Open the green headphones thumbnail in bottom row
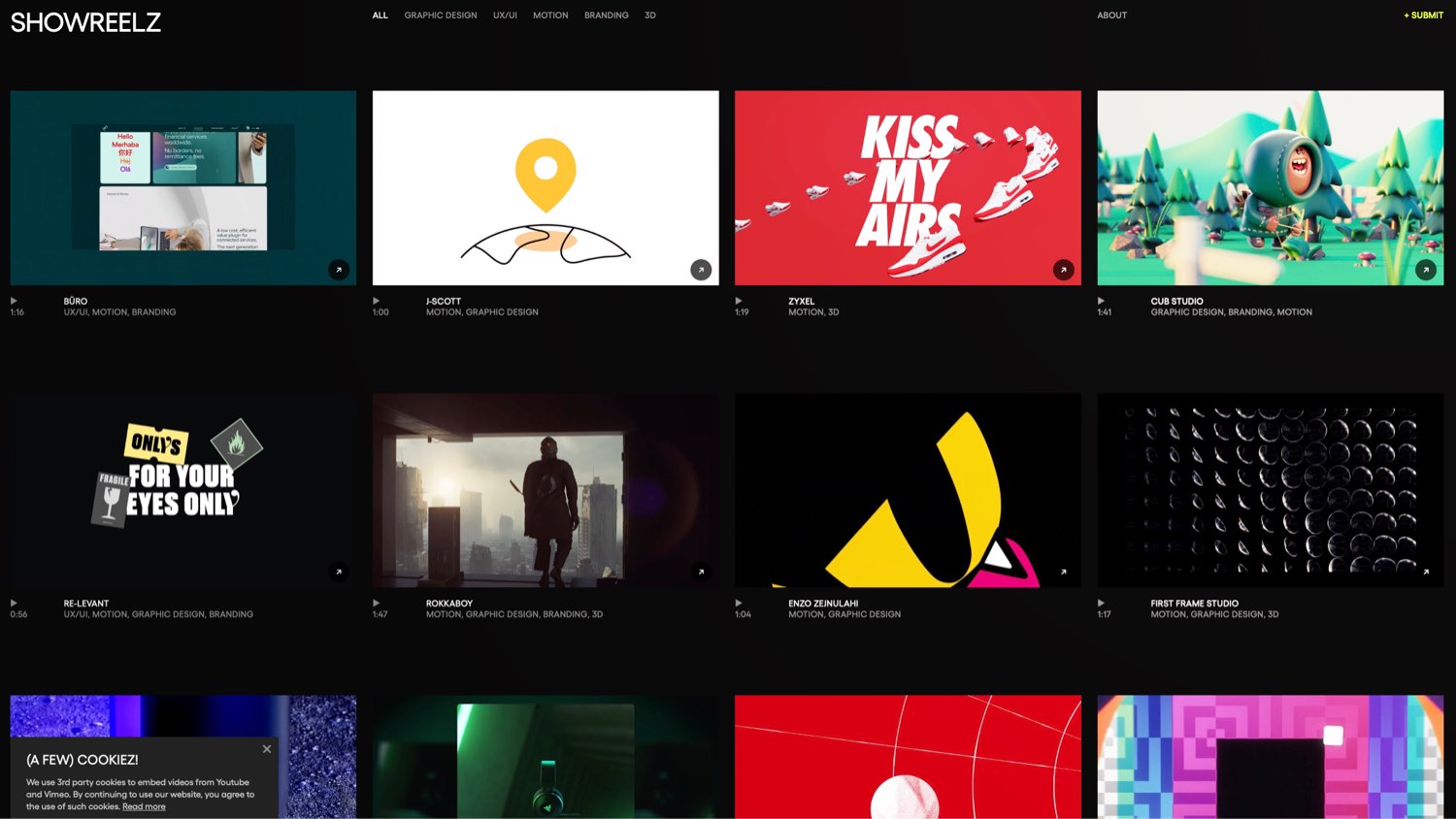This screenshot has width=1456, height=819. tap(546, 757)
